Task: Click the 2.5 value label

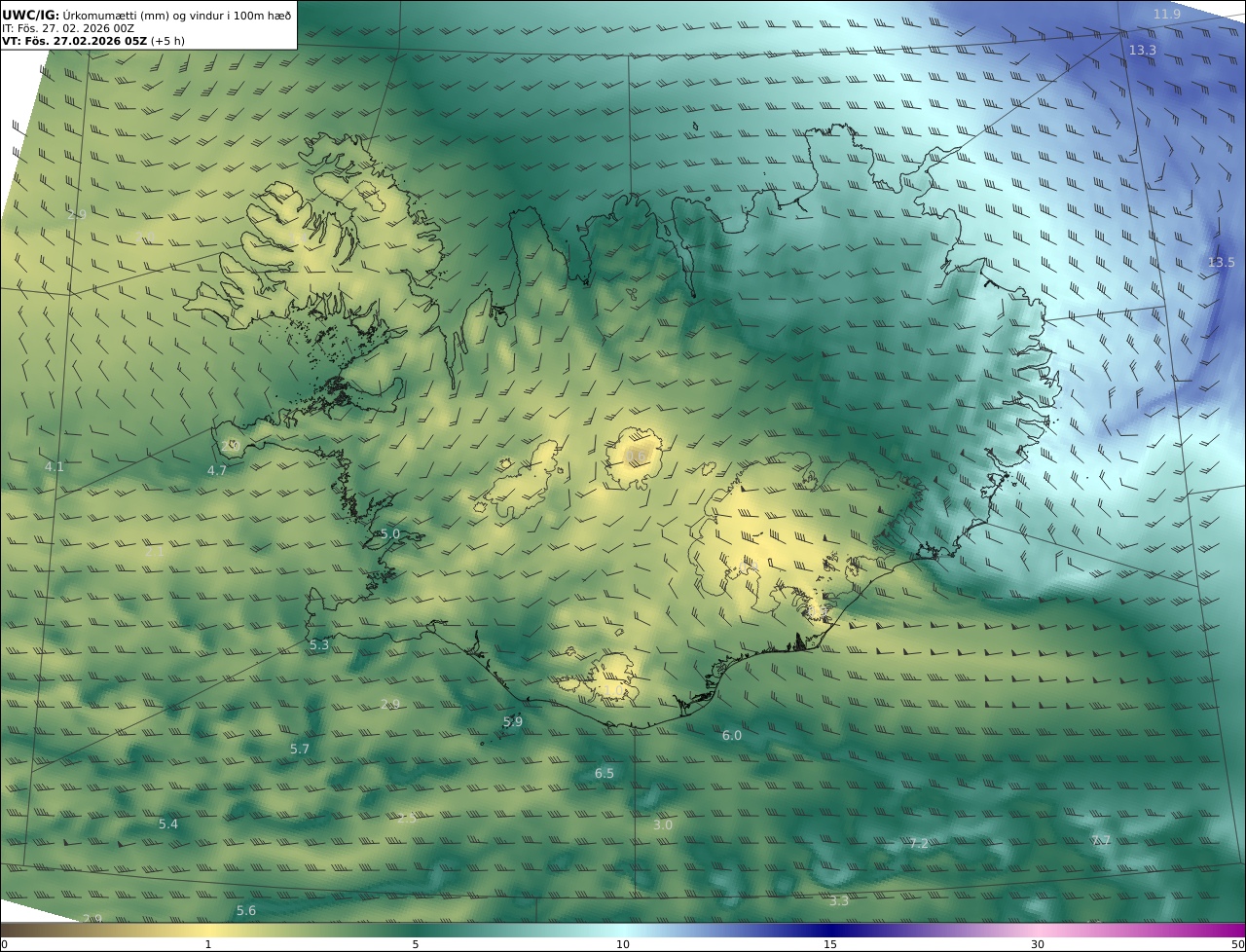Action: click(407, 818)
